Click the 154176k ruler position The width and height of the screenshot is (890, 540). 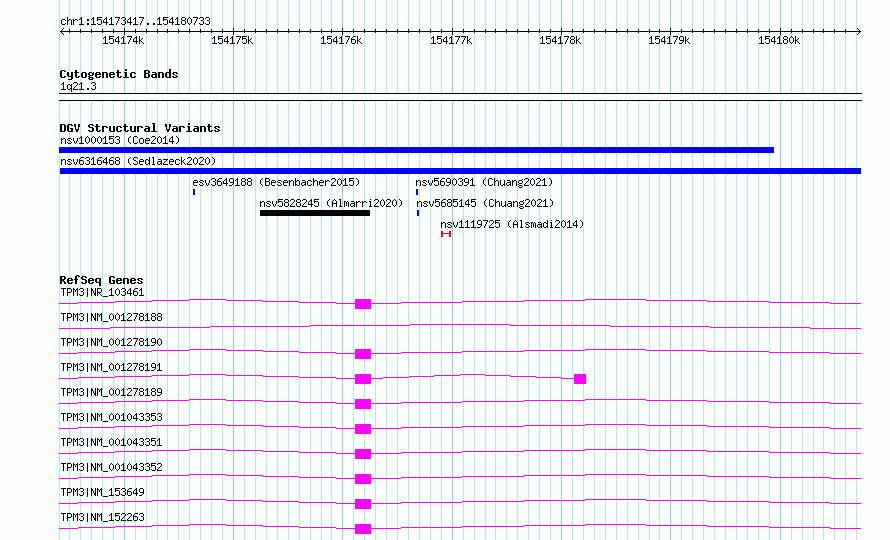[x=341, y=40]
